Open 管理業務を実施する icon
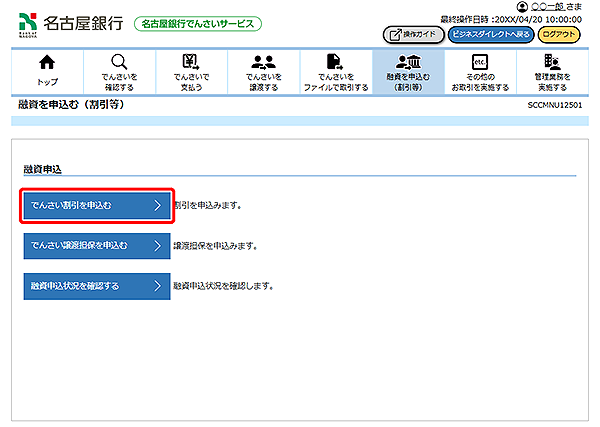Screen dimensions: 600x427 (552, 62)
